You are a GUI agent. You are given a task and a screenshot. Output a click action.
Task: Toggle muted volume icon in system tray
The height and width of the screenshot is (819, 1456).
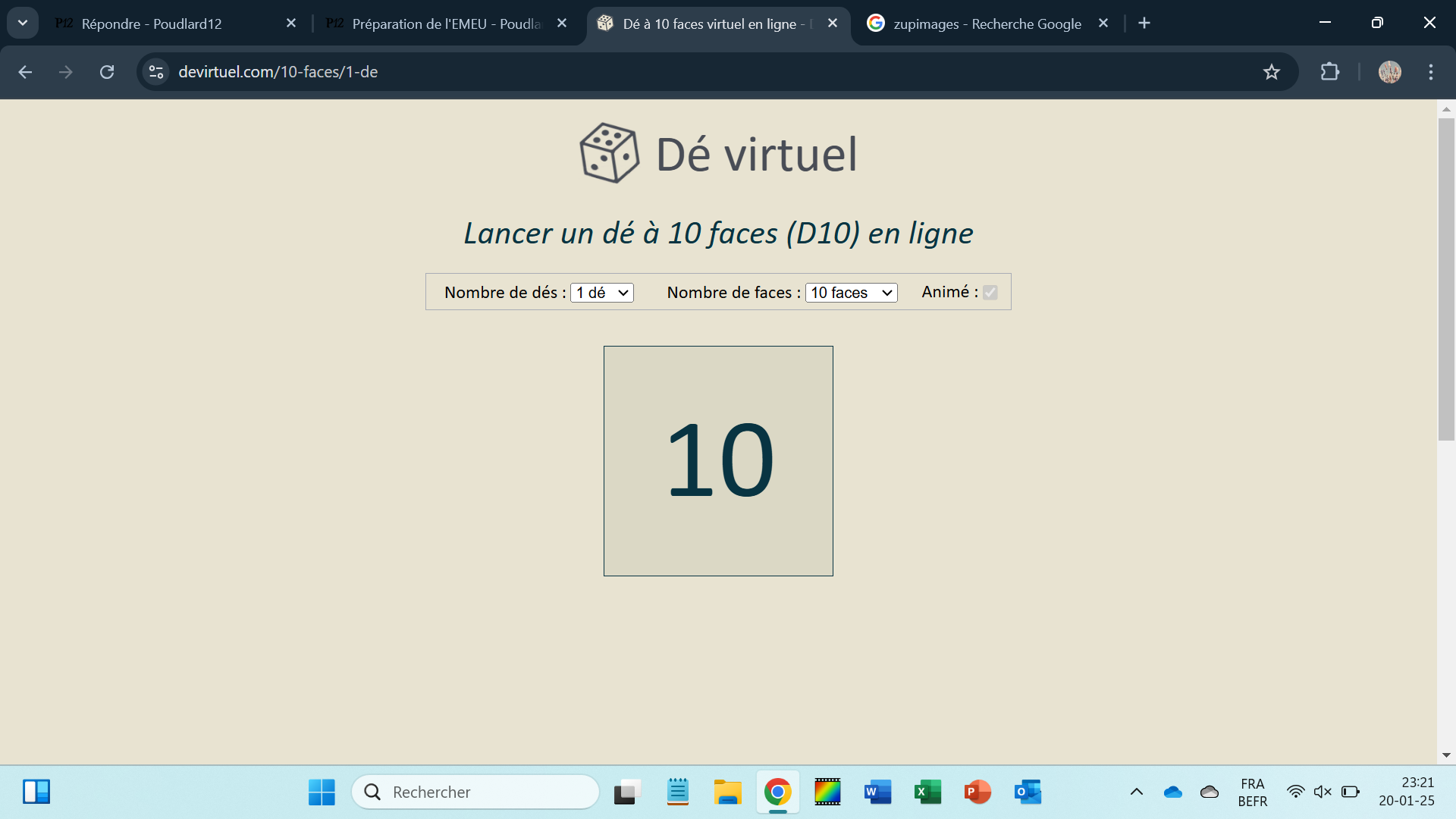pos(1323,792)
